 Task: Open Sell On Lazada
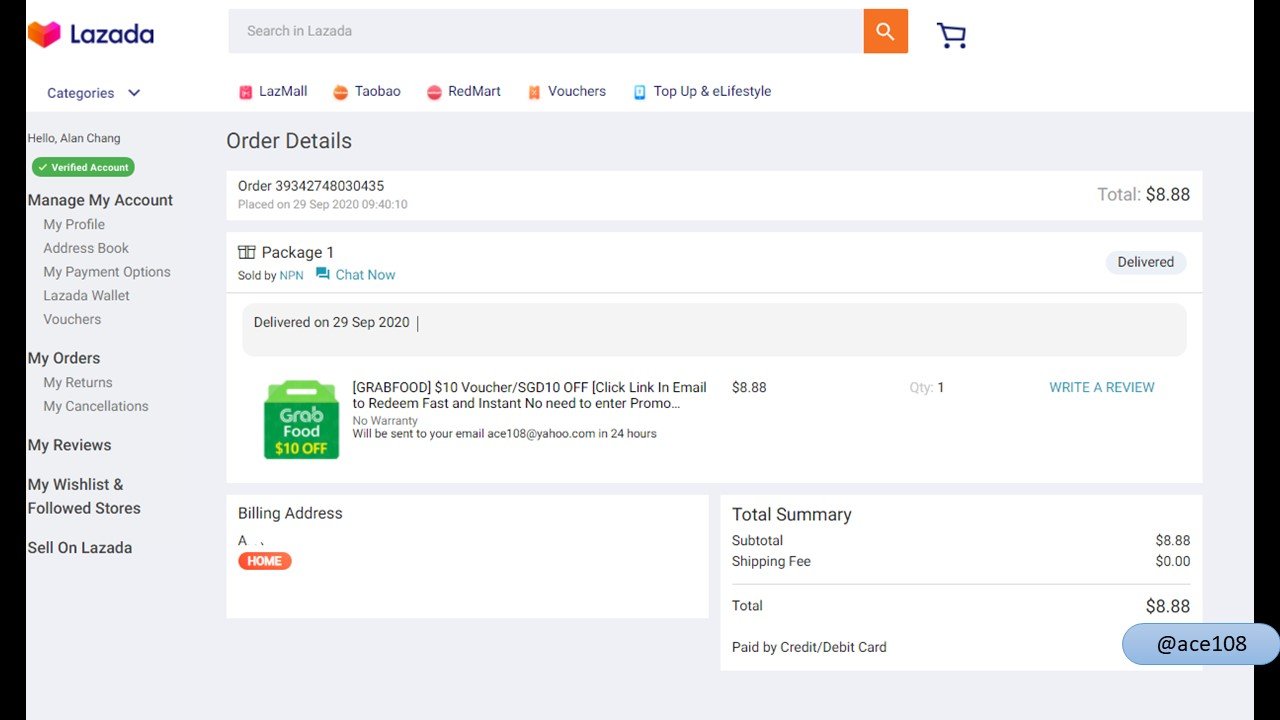pos(80,548)
